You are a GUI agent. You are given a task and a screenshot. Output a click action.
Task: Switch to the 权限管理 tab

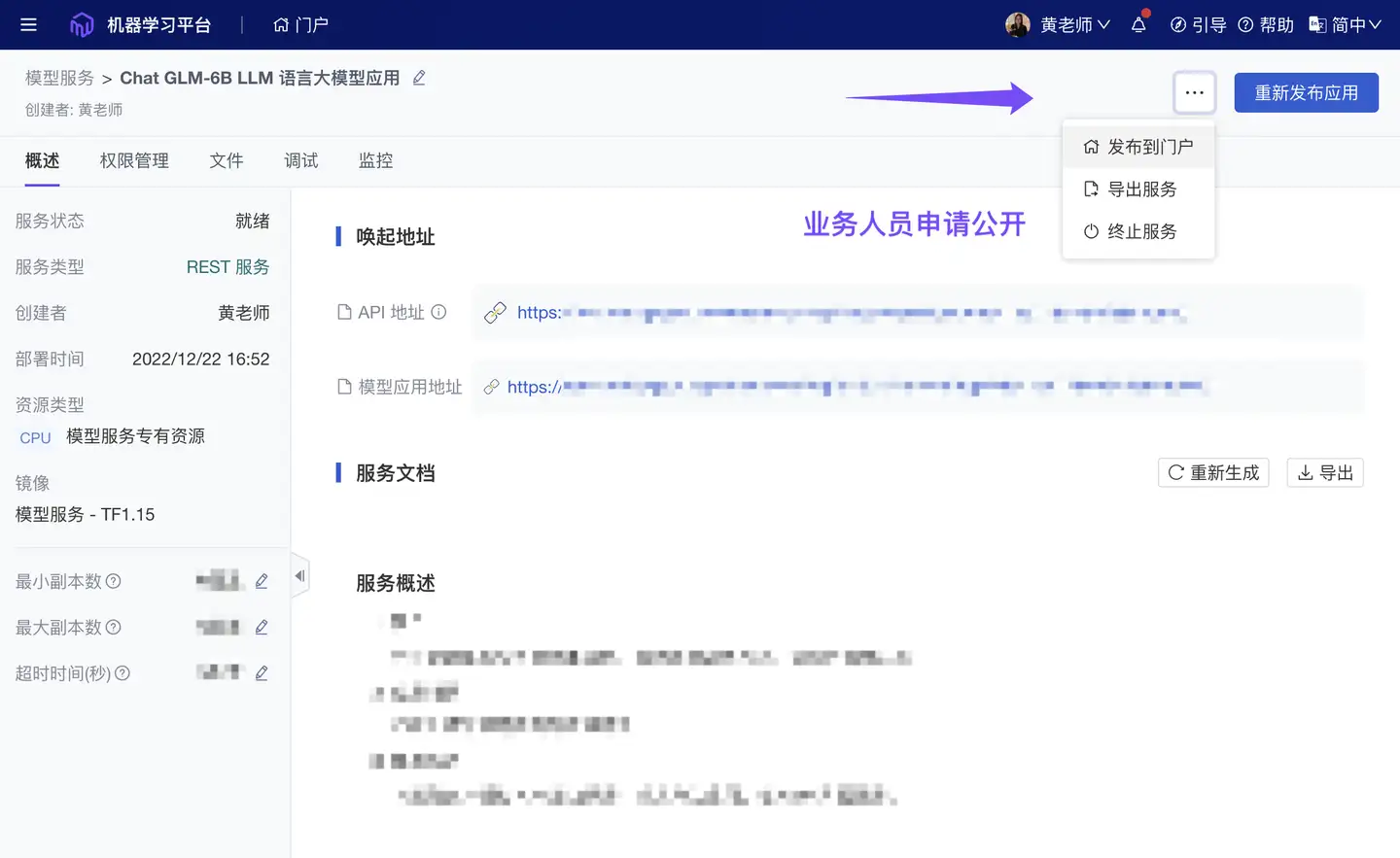[x=134, y=160]
